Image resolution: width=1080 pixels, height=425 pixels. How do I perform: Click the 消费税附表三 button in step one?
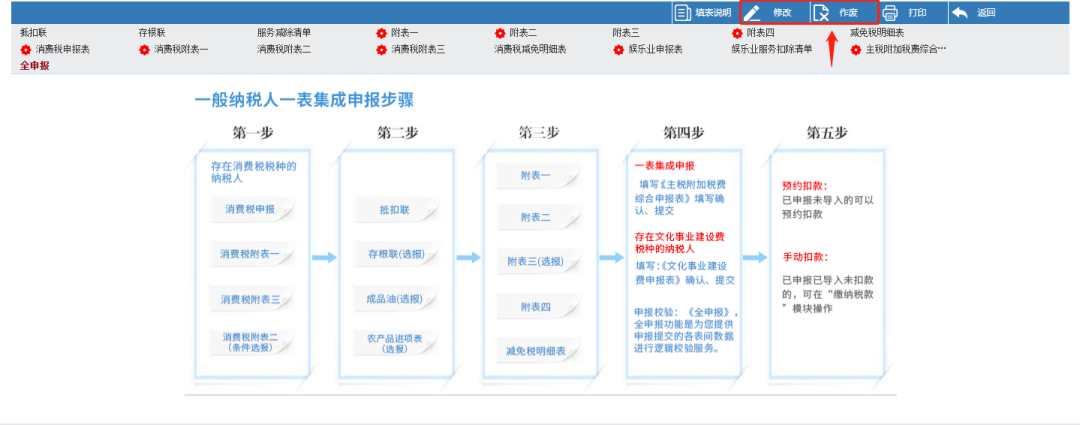[x=252, y=300]
